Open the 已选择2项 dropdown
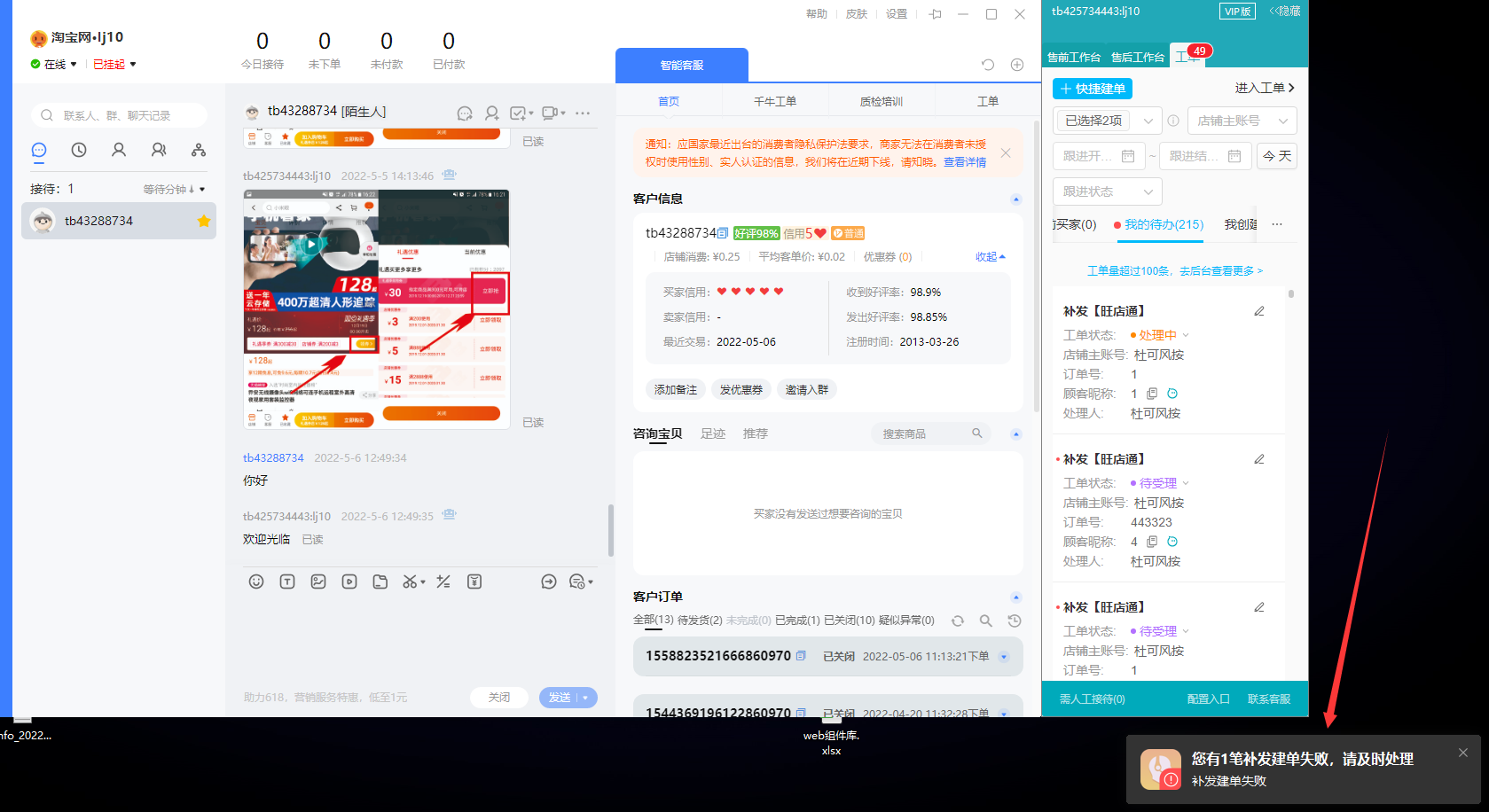This screenshot has height=812, width=1489. [1108, 121]
